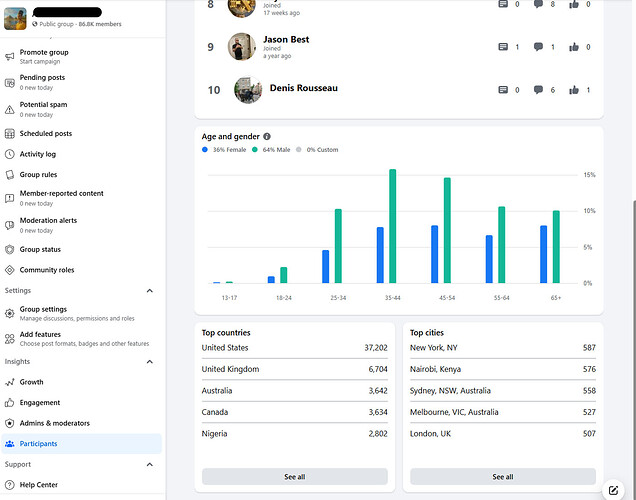Click See all under Top cities
Viewport: 636px width, 500px height.
pos(503,477)
